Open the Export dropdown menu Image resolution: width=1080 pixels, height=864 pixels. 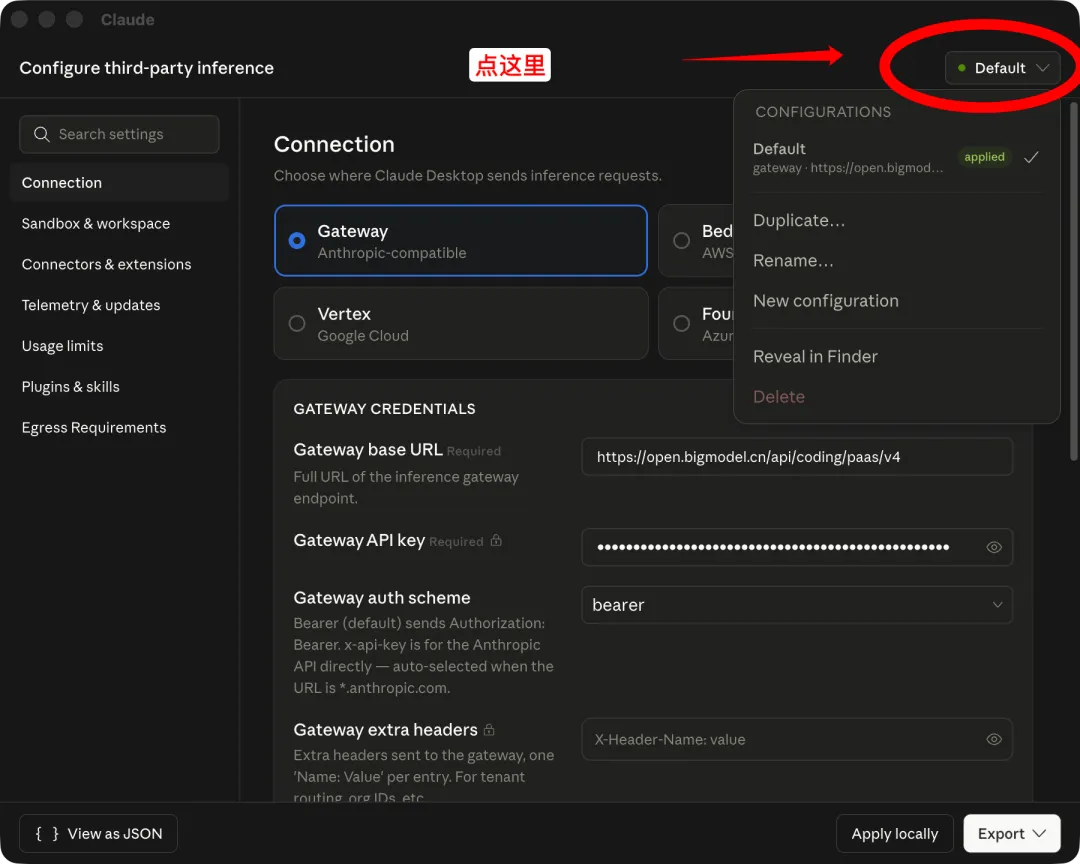[1011, 834]
